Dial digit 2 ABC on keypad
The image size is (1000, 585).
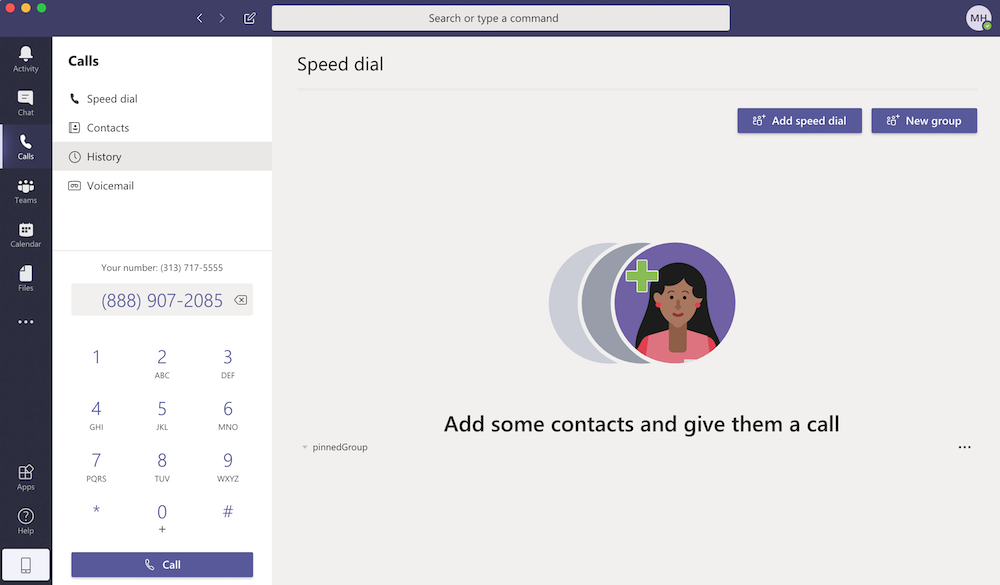162,364
